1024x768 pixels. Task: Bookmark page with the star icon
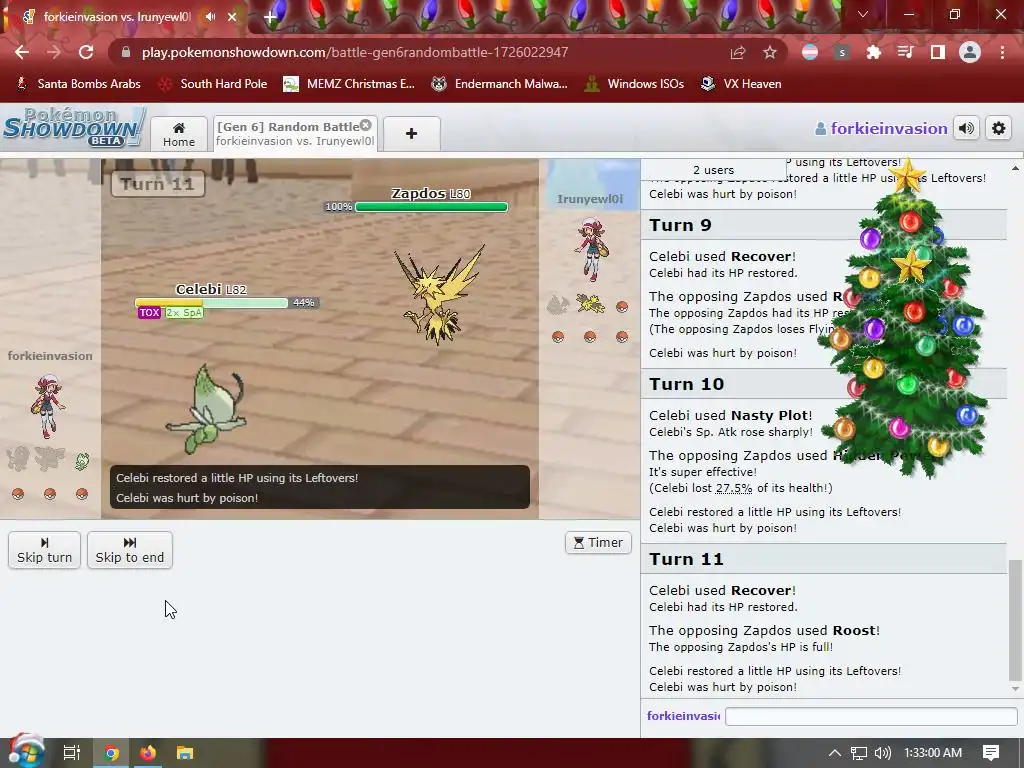[x=770, y=52]
